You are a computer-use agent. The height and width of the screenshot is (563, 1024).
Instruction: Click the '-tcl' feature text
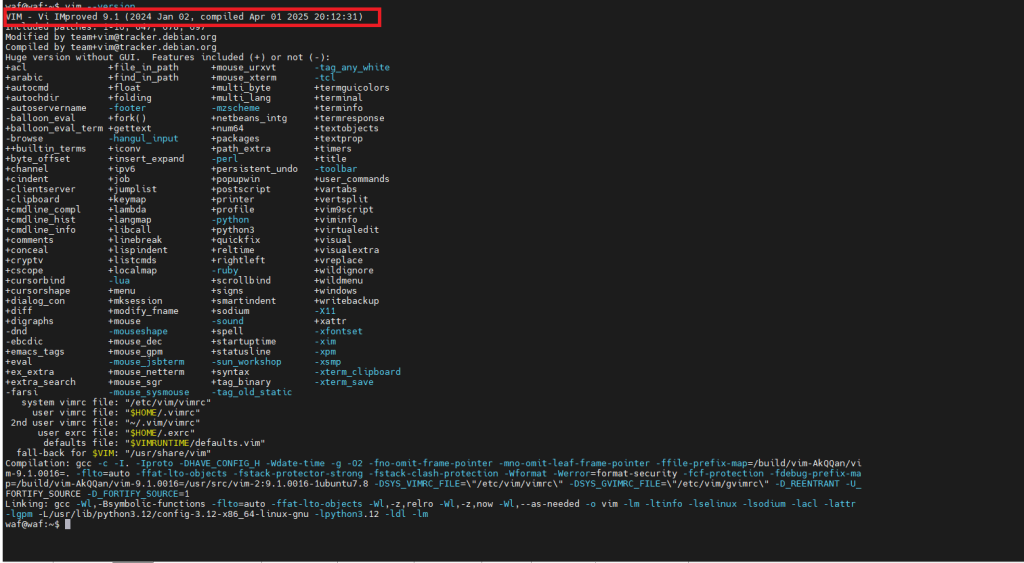(x=325, y=78)
